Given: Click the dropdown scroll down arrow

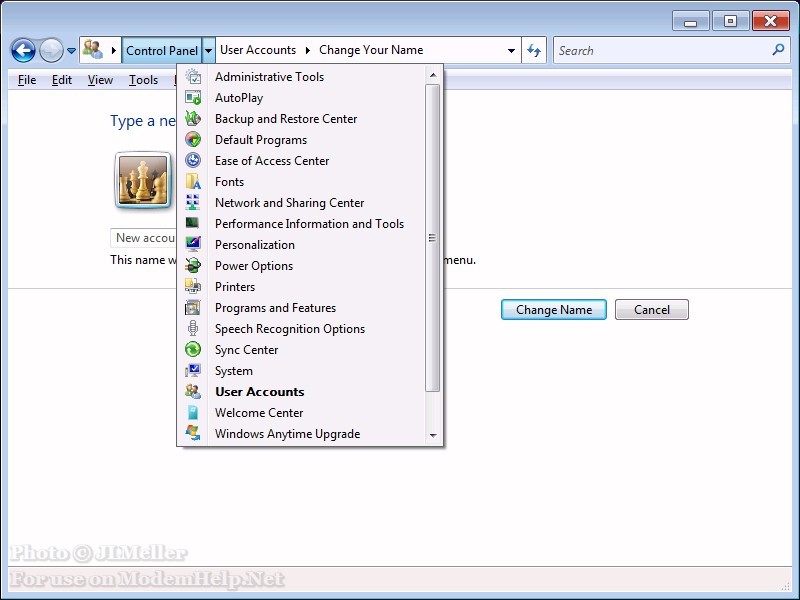Looking at the screenshot, I should 433,435.
